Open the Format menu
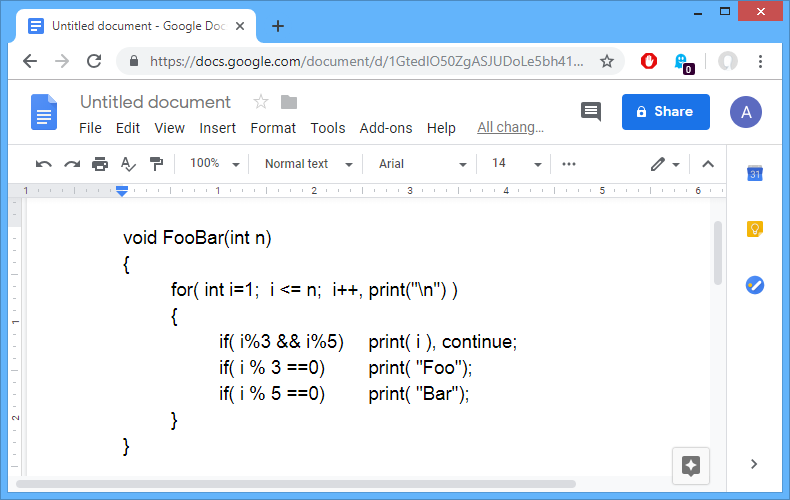Image resolution: width=790 pixels, height=500 pixels. [x=273, y=128]
